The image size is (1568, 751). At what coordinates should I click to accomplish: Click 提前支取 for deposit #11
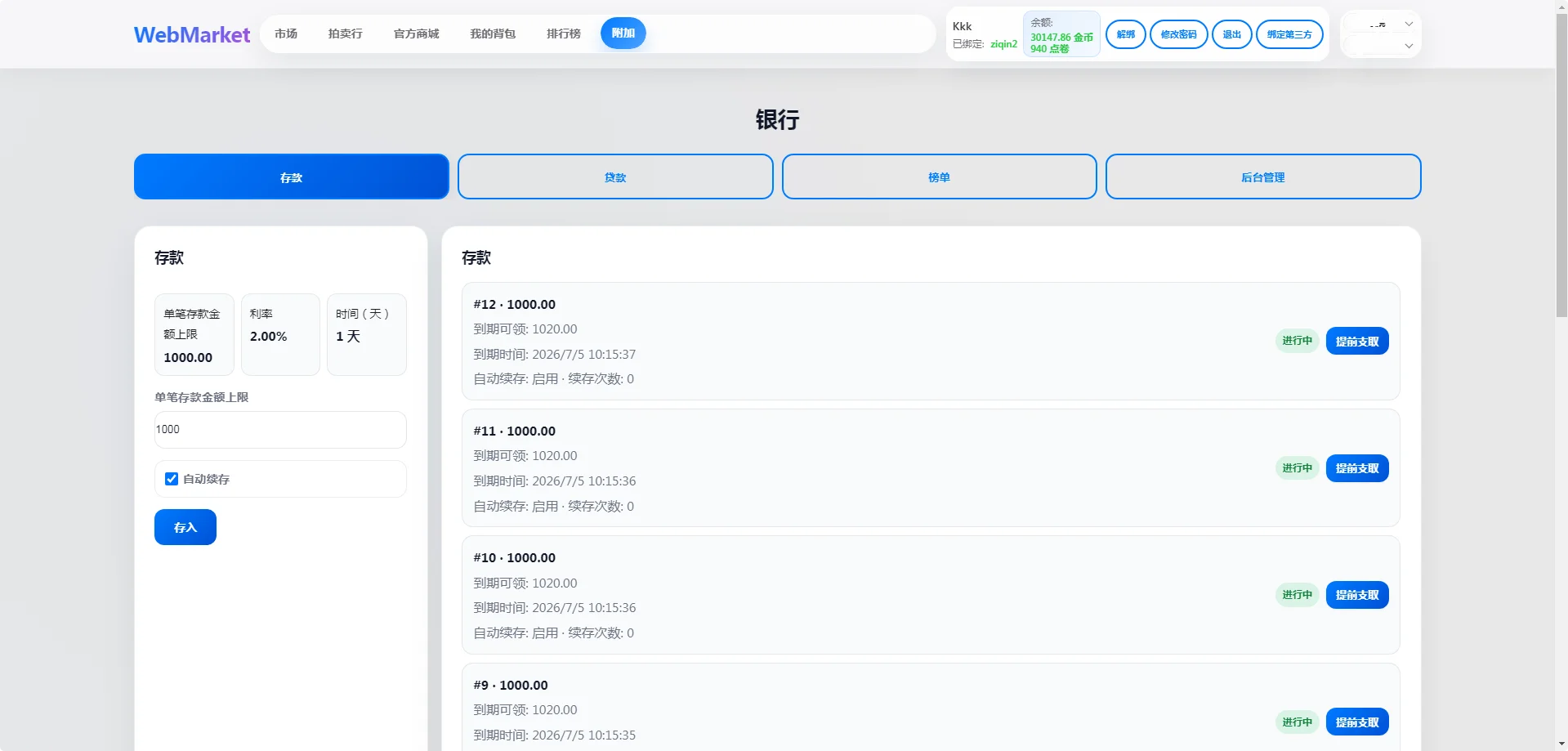(1357, 468)
